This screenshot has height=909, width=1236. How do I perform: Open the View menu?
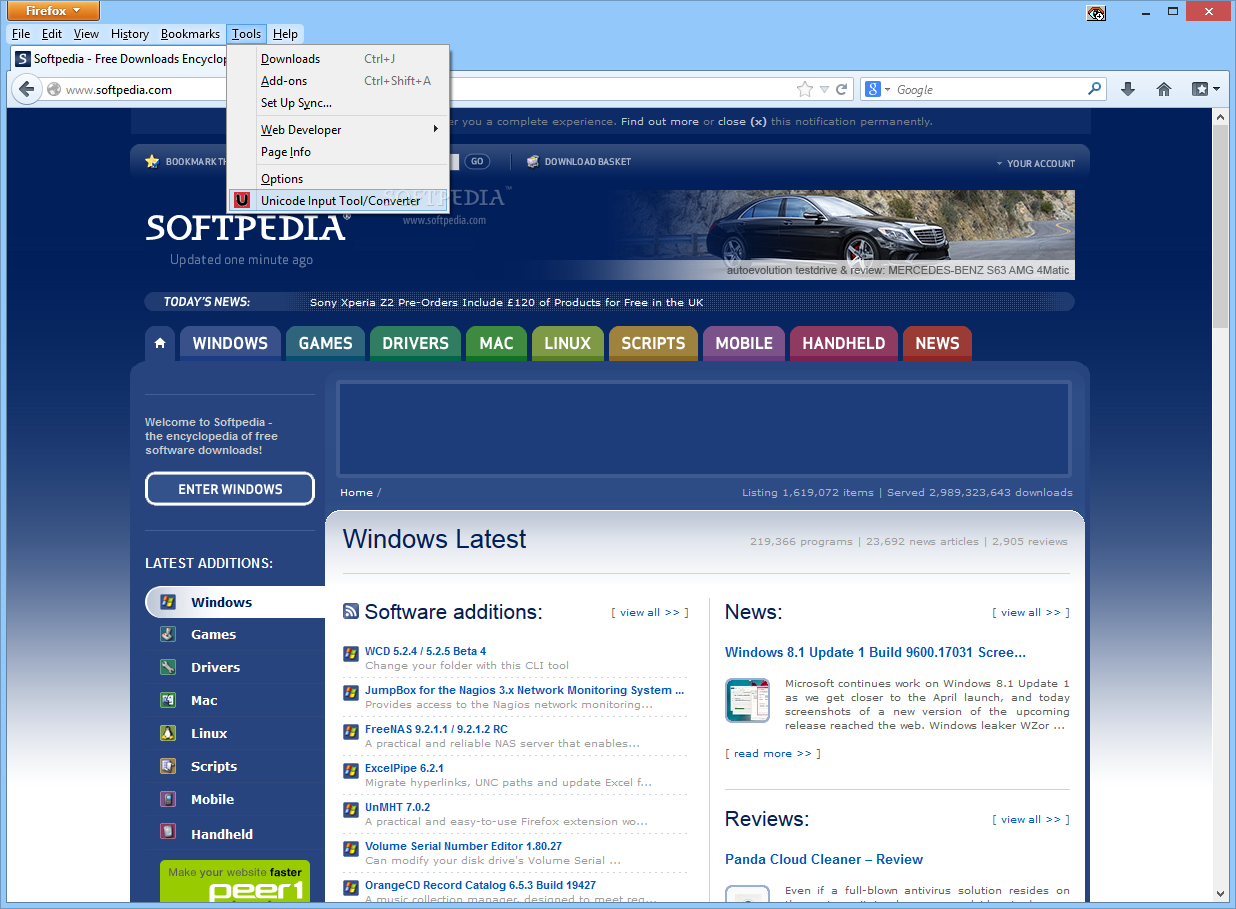(87, 34)
